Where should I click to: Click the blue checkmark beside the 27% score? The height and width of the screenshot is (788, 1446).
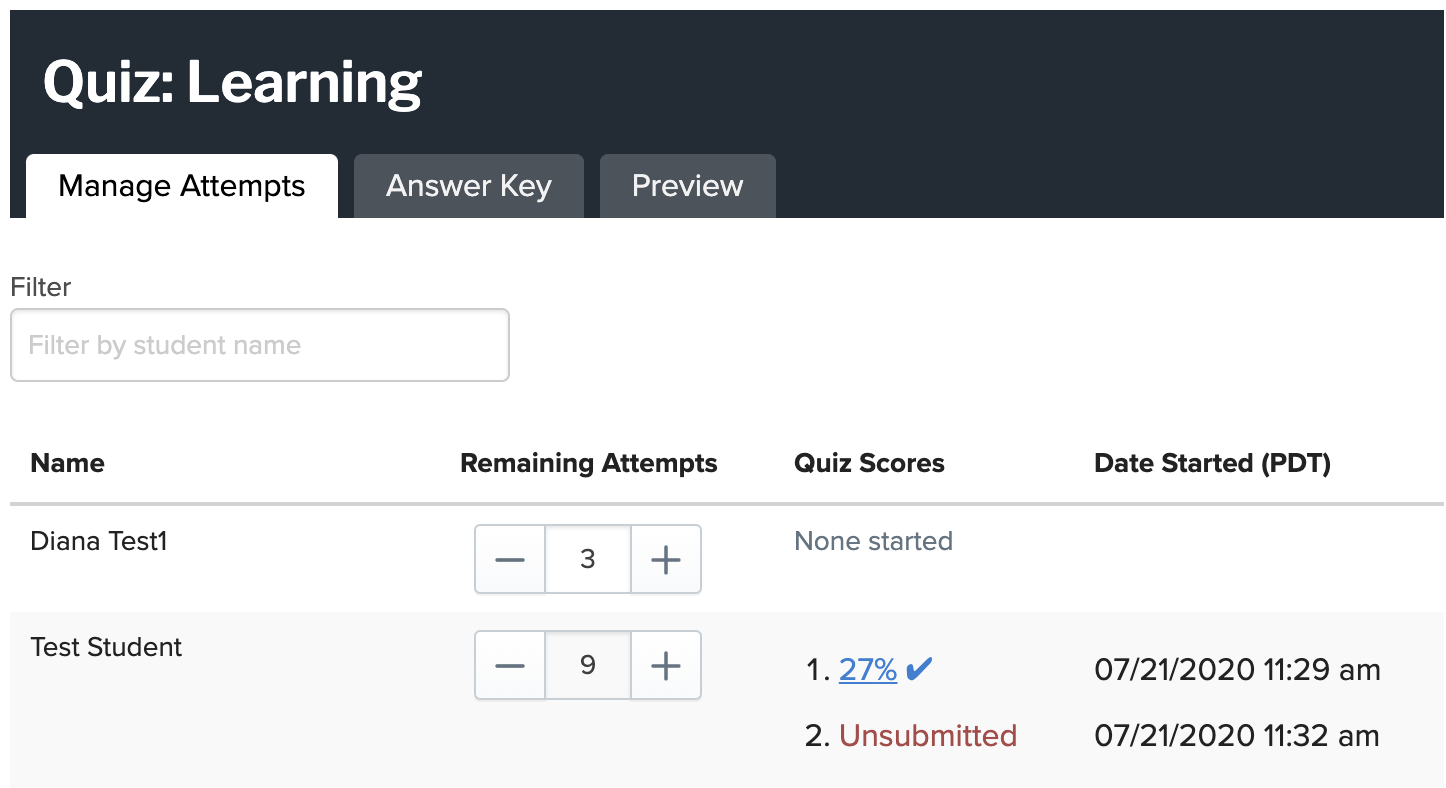pos(918,669)
